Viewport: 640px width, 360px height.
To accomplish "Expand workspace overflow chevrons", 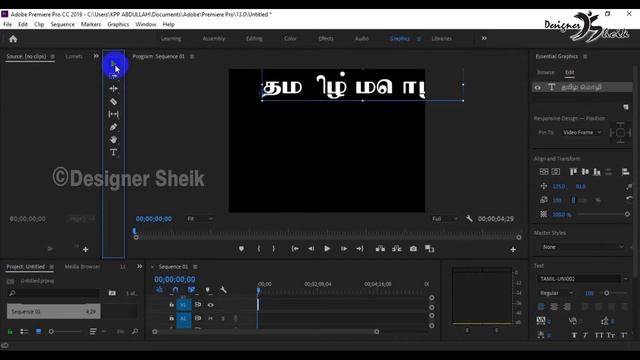I will (484, 38).
